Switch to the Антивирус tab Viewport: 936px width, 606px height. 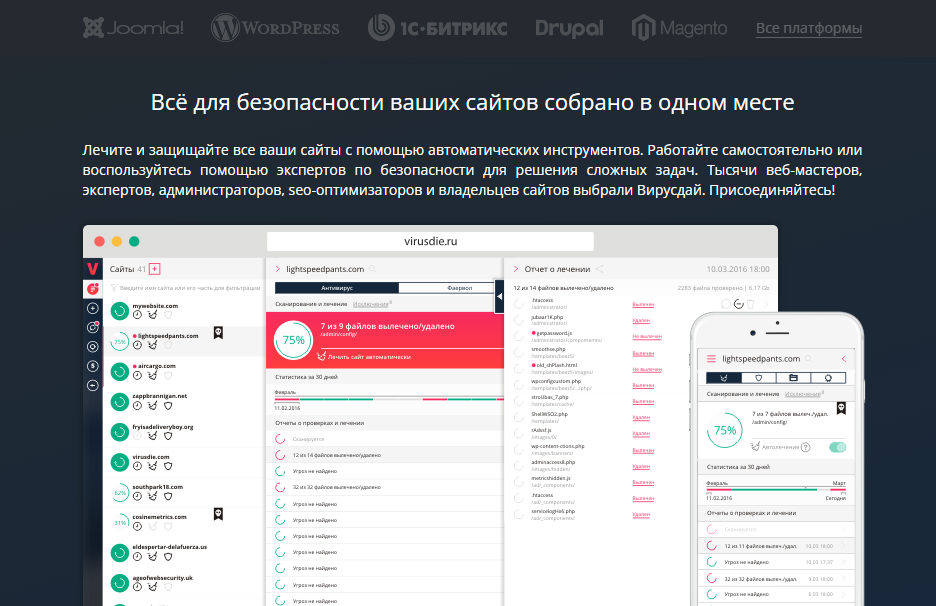(x=337, y=288)
